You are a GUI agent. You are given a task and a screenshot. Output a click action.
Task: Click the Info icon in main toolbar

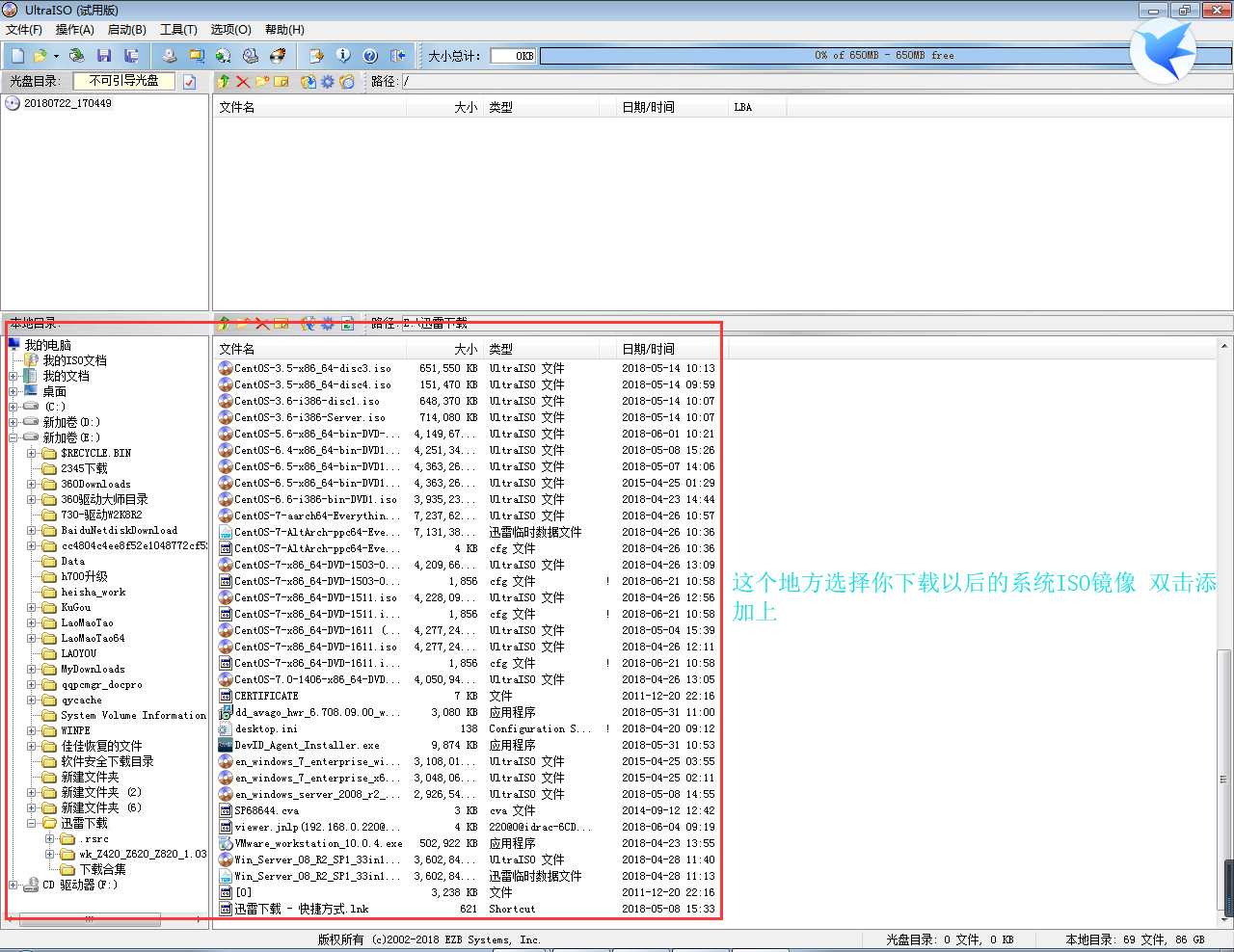tap(343, 56)
